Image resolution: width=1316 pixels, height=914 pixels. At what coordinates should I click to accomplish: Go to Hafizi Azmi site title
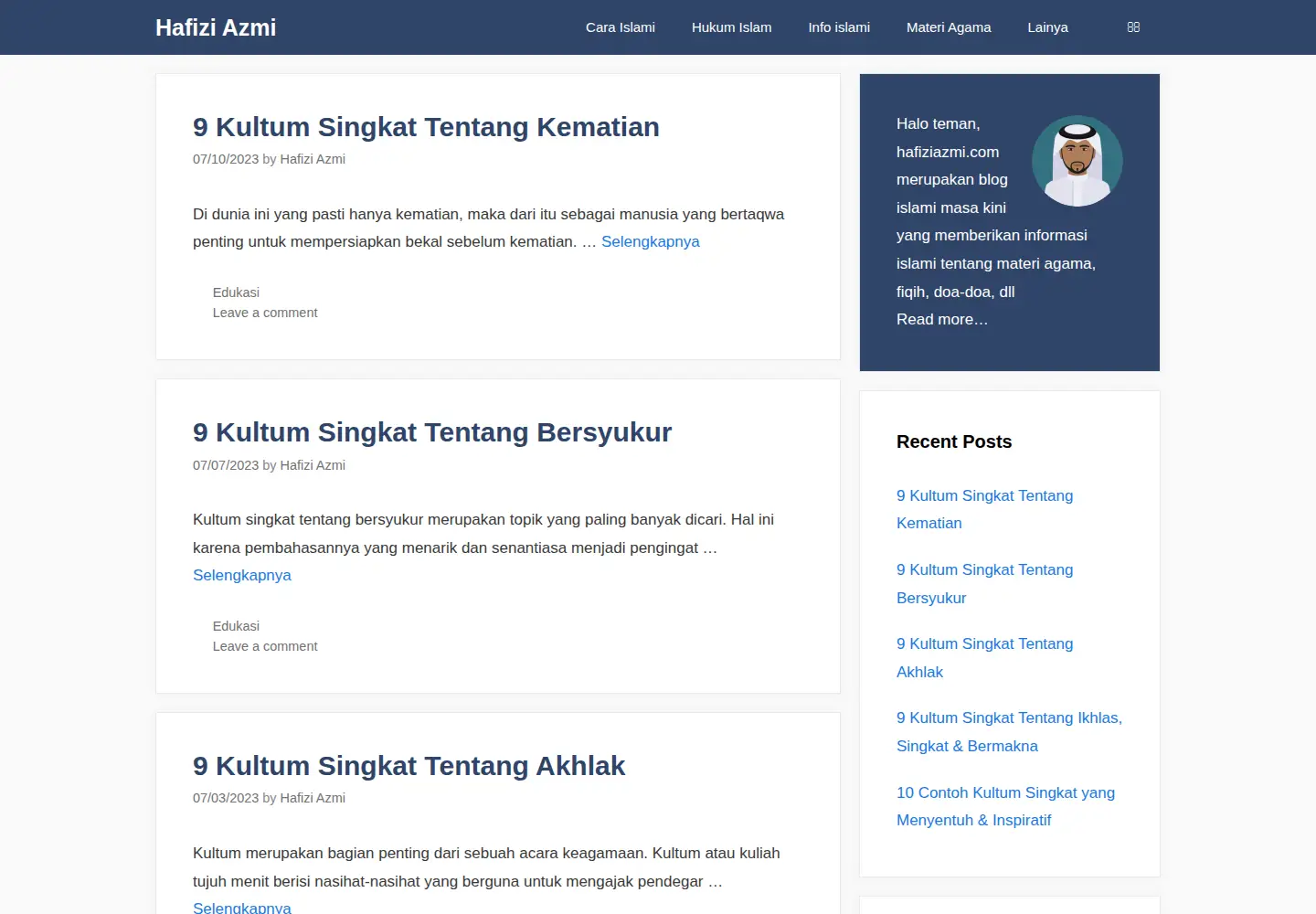click(x=216, y=27)
